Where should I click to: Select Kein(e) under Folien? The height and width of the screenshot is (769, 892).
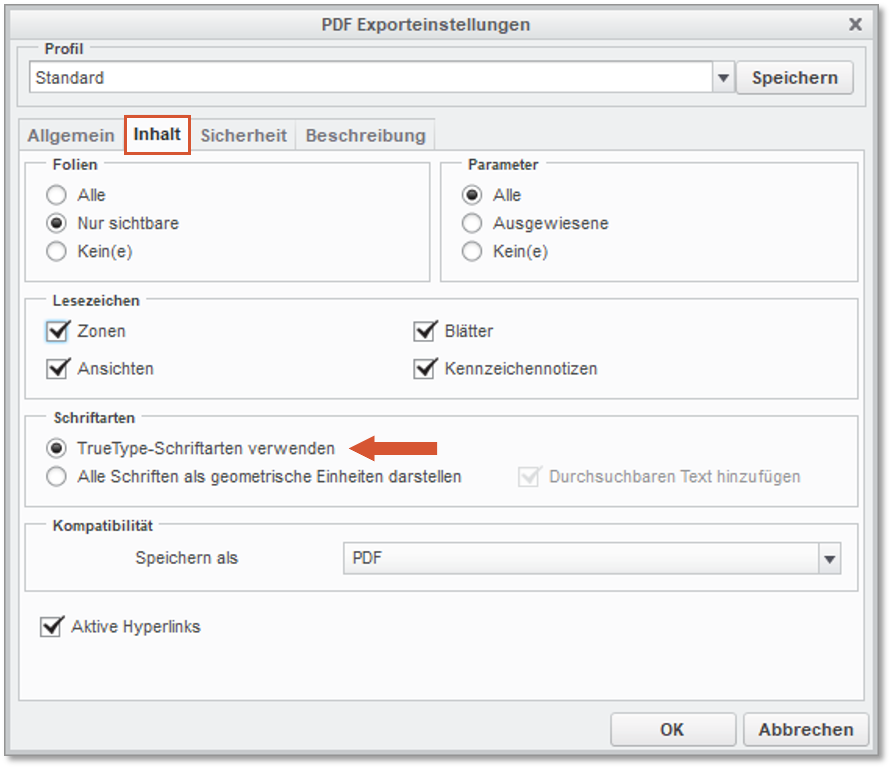pos(57,252)
